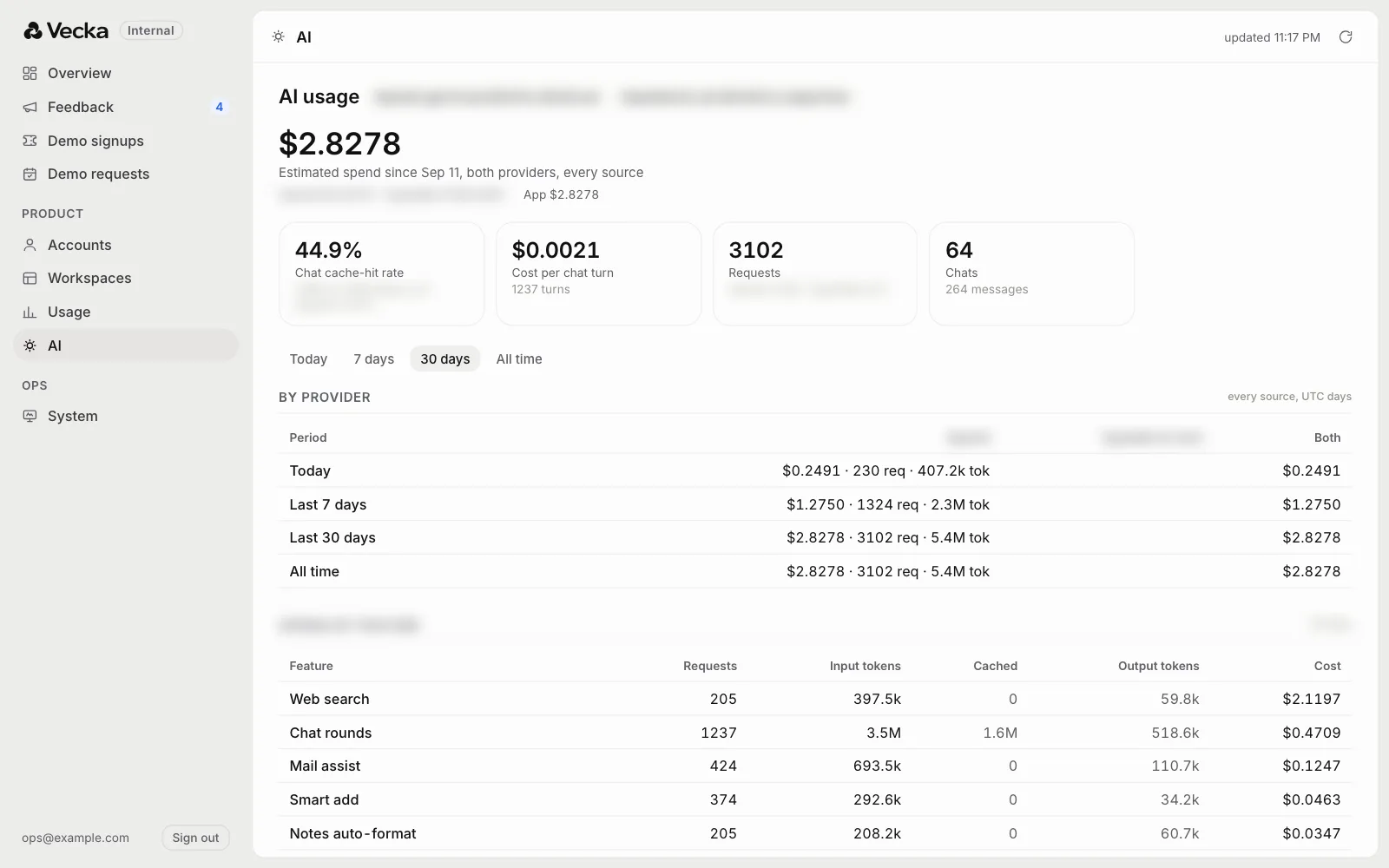Screen dimensions: 1389x868
Task: Click the 3102 Requests card
Action: pyautogui.click(x=814, y=273)
